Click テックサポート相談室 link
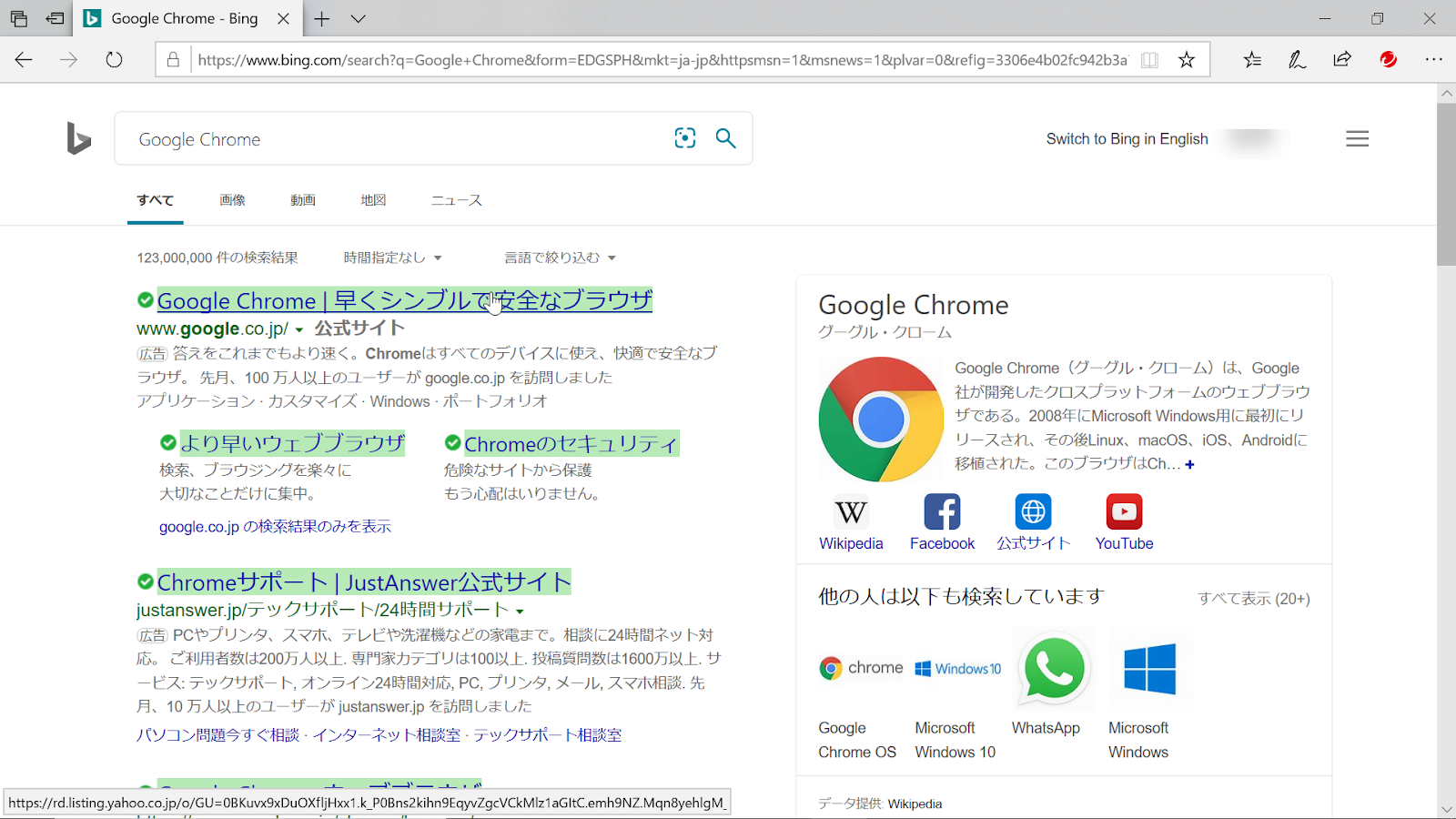Viewport: 1456px width, 819px height. [548, 734]
